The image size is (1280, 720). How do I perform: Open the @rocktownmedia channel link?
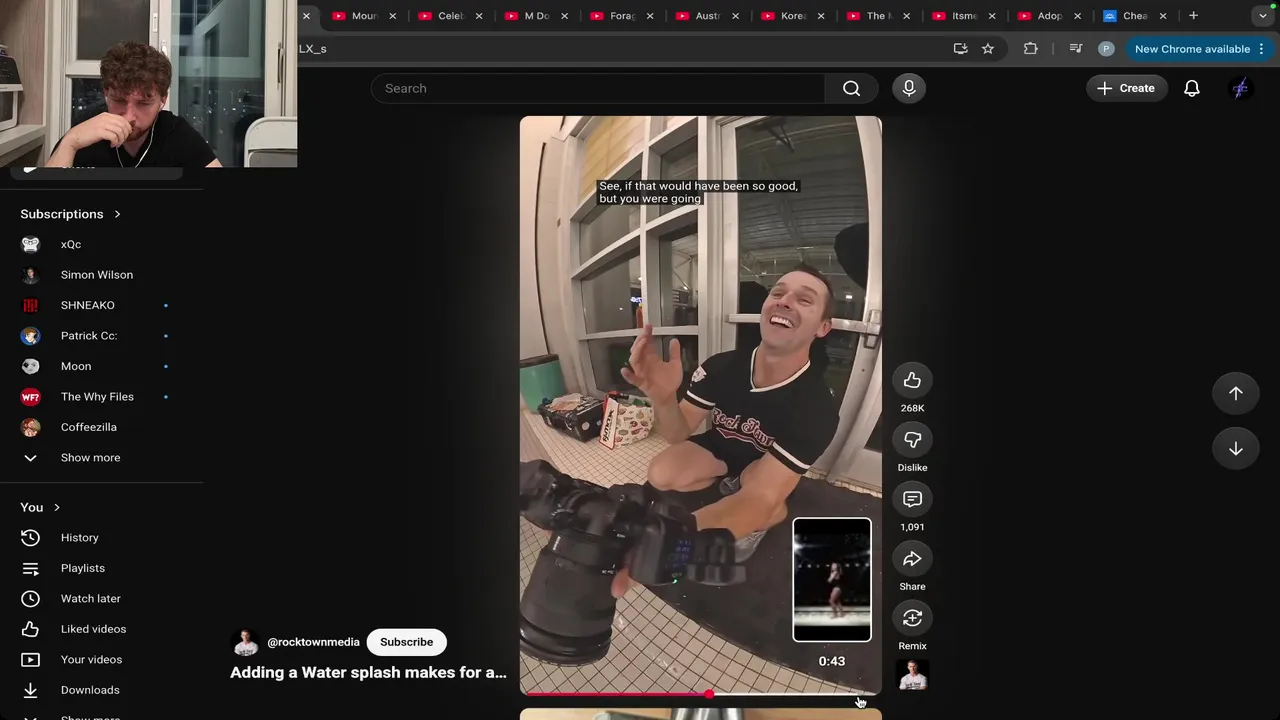pos(313,642)
